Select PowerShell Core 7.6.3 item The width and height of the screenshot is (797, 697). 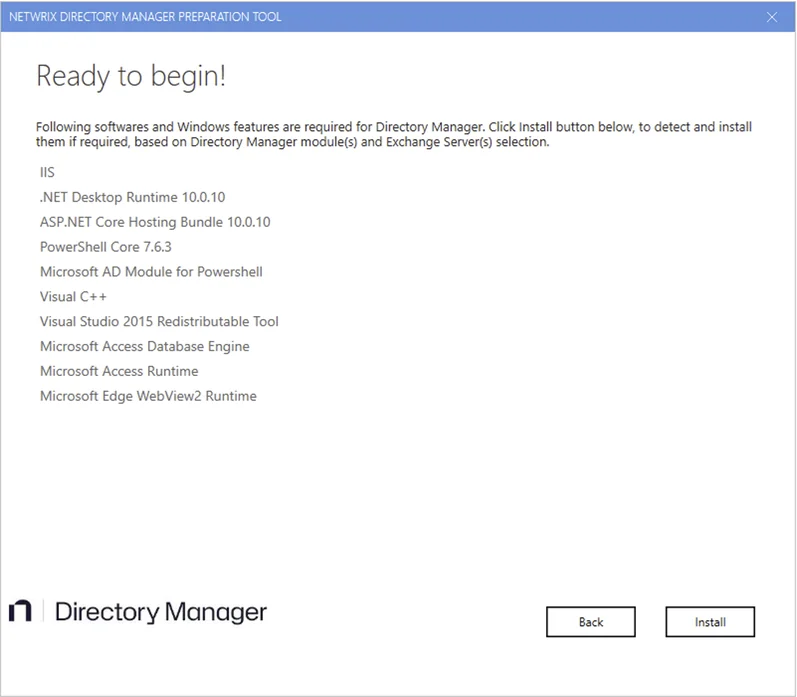click(x=106, y=247)
